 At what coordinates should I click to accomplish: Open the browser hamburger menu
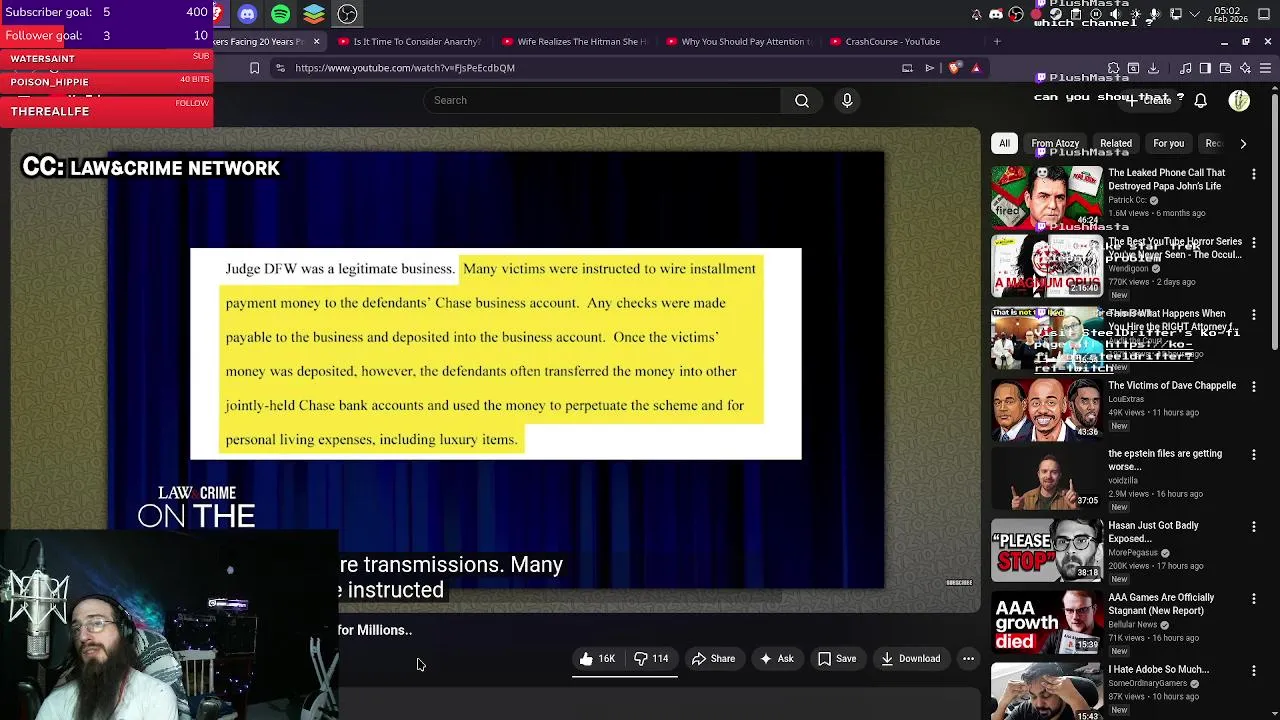1265,68
